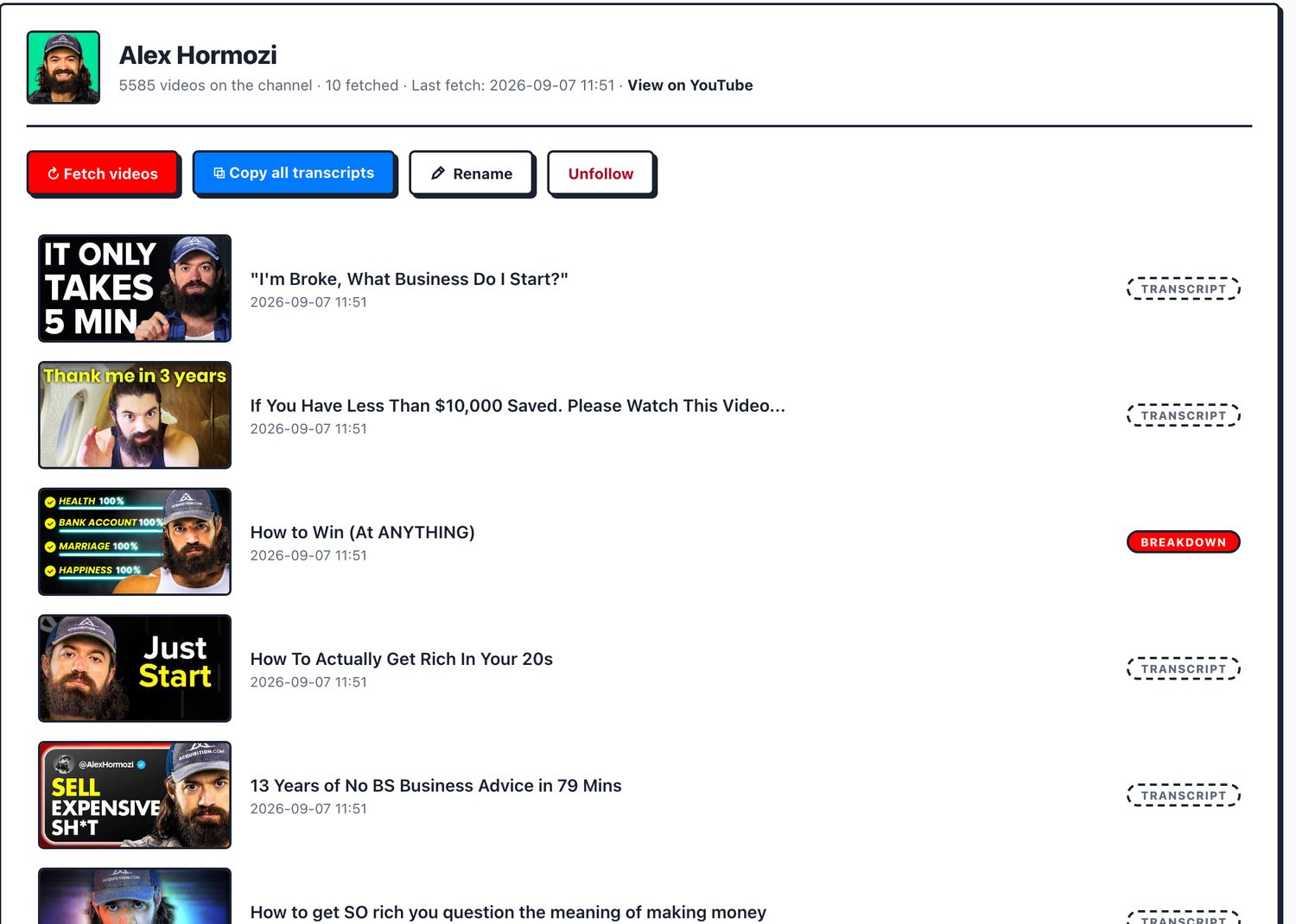
Task: Click Breakdown badge for How to Win video
Action: tap(1184, 542)
